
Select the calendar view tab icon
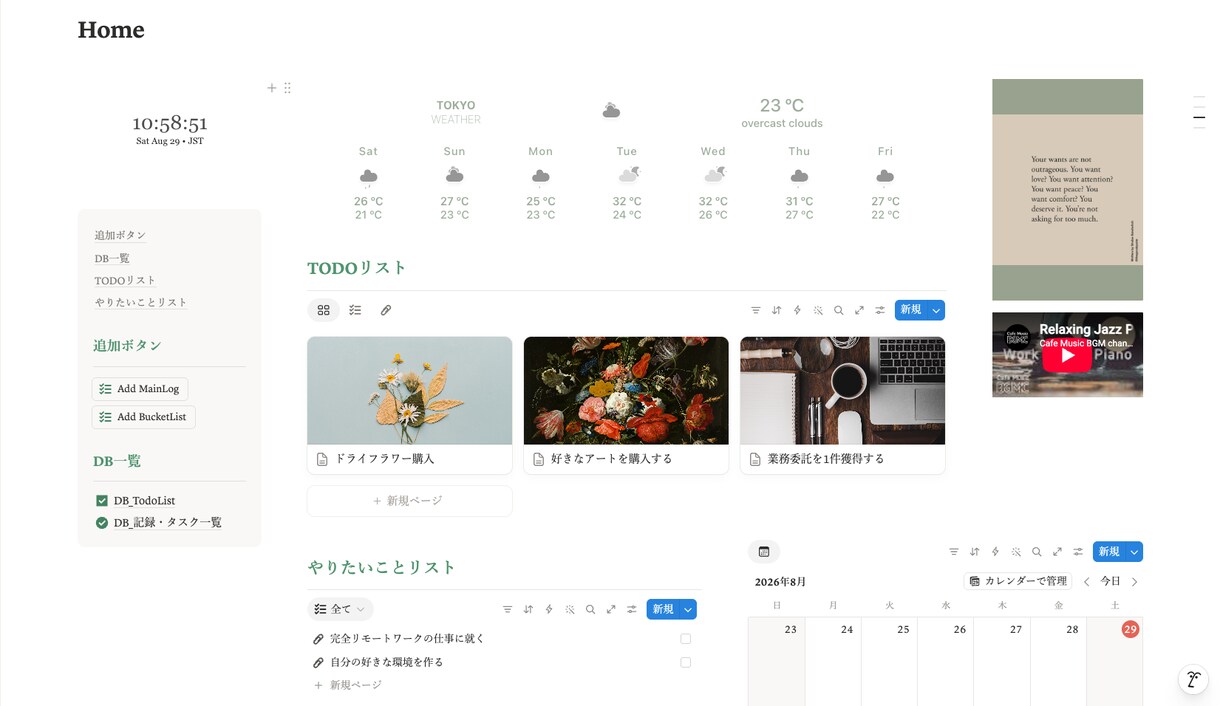pos(764,552)
